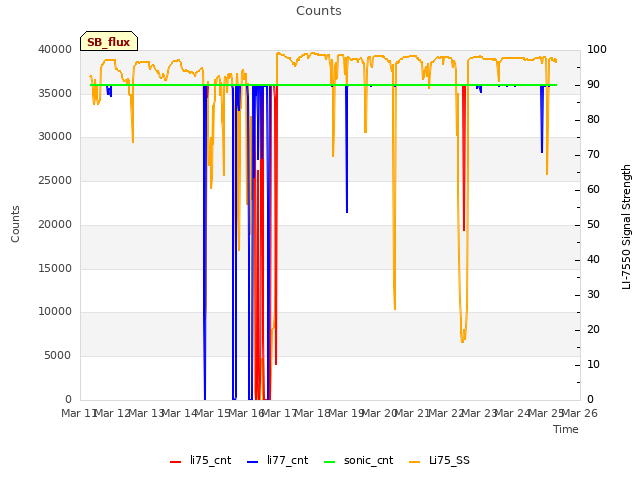Click orange Li75_SS legend color marker

coord(414,462)
